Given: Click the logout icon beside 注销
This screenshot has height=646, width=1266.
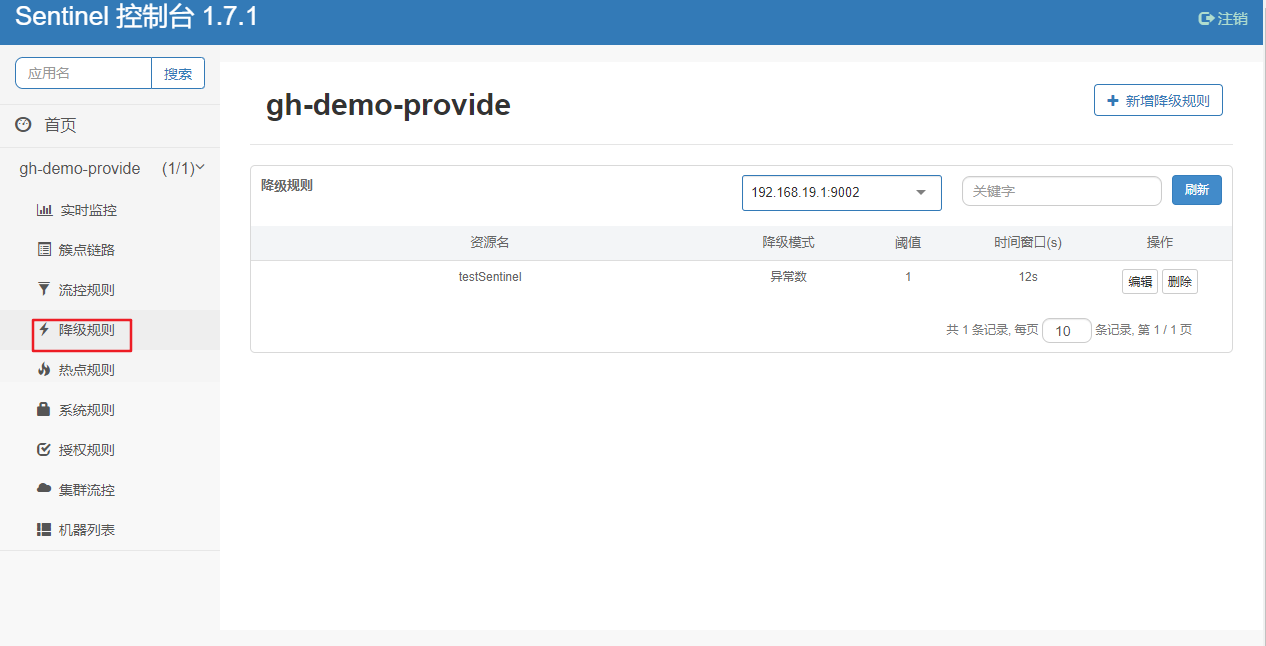Looking at the screenshot, I should 1206,19.
